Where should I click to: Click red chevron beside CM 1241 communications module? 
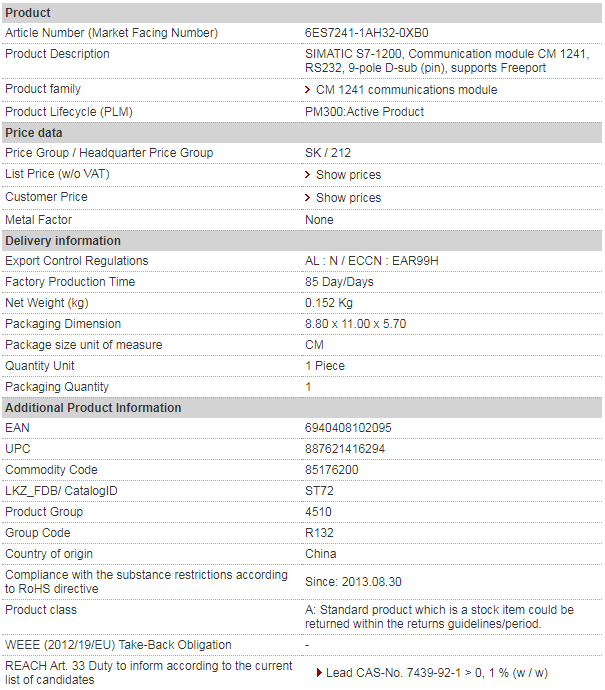pyautogui.click(x=307, y=90)
